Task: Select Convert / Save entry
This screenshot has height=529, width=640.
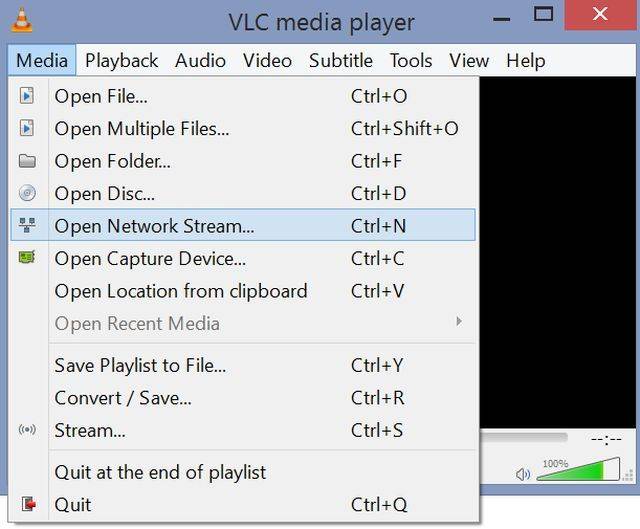Action: click(123, 397)
